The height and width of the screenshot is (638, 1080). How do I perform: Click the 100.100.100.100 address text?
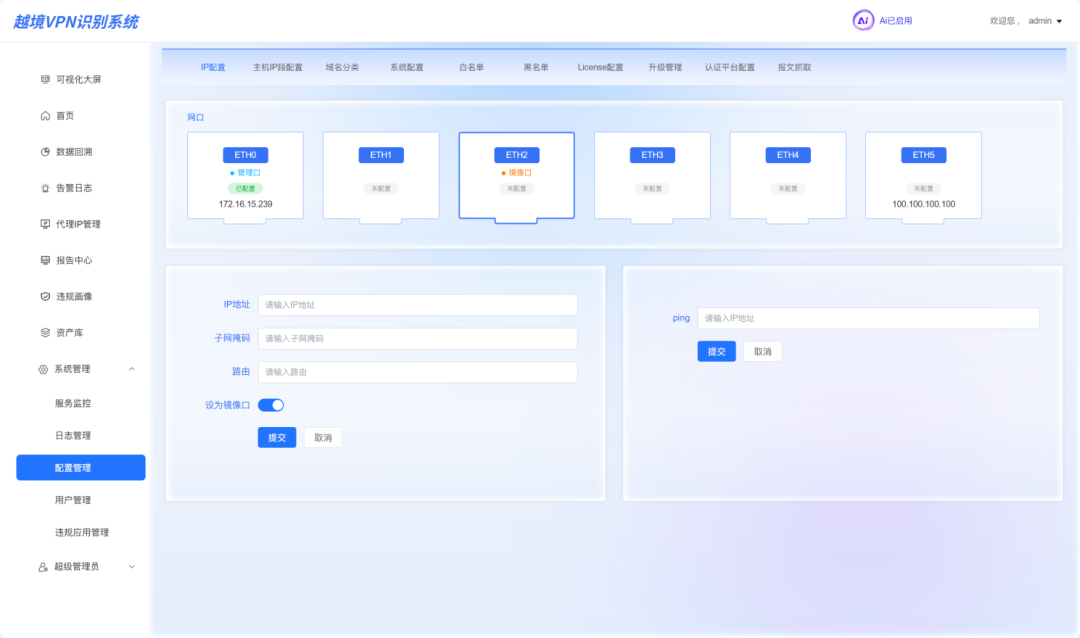pyautogui.click(x=924, y=204)
